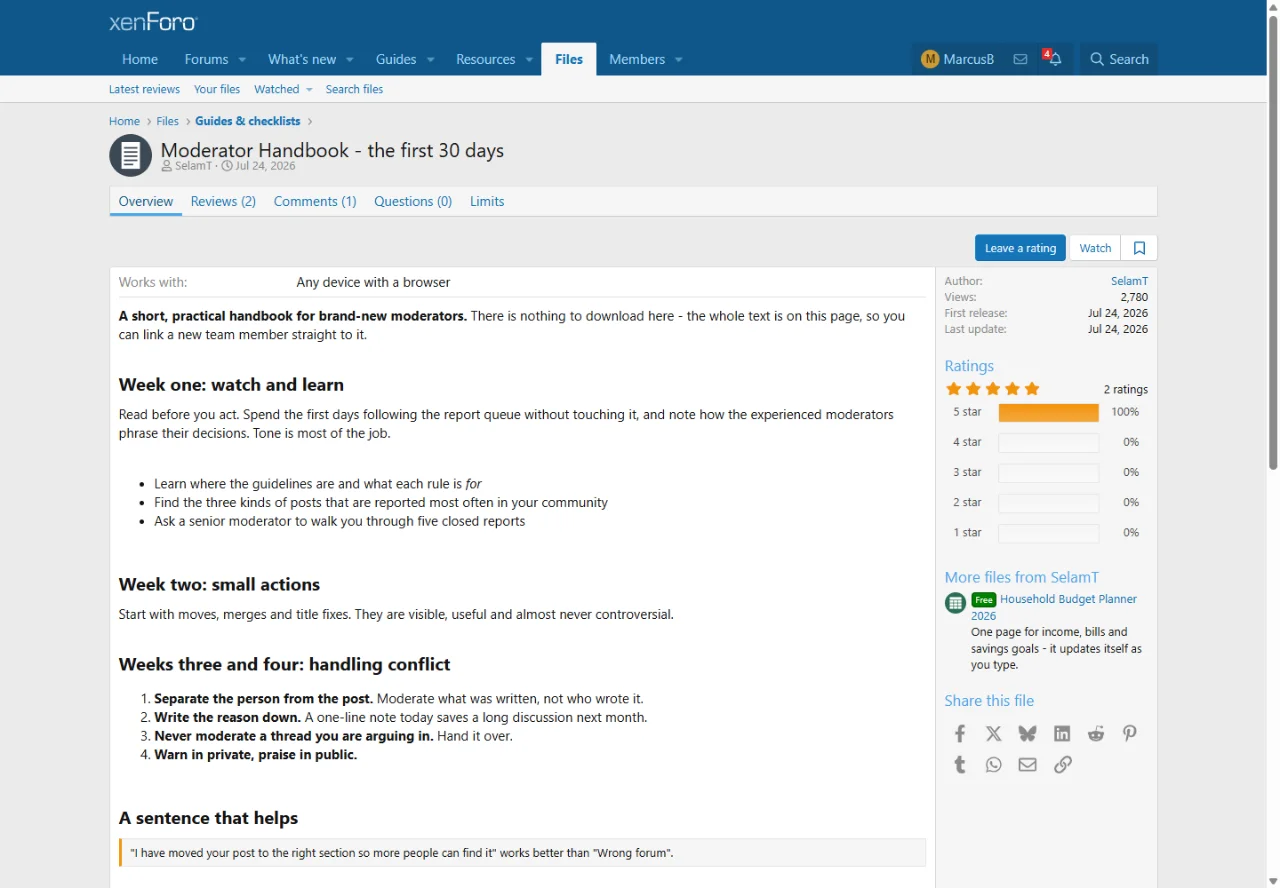
Task: Share this file on Tumblr
Action: pyautogui.click(x=960, y=765)
